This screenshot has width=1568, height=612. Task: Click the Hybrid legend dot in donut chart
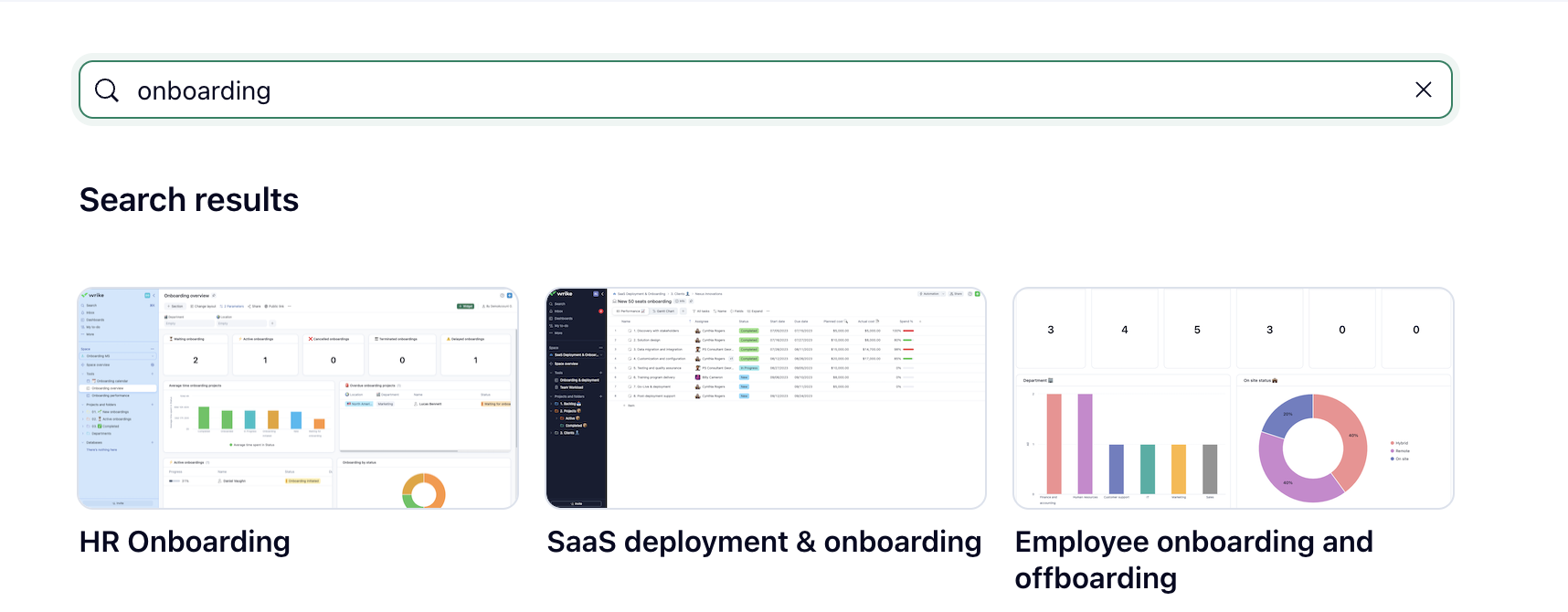[x=1392, y=443]
